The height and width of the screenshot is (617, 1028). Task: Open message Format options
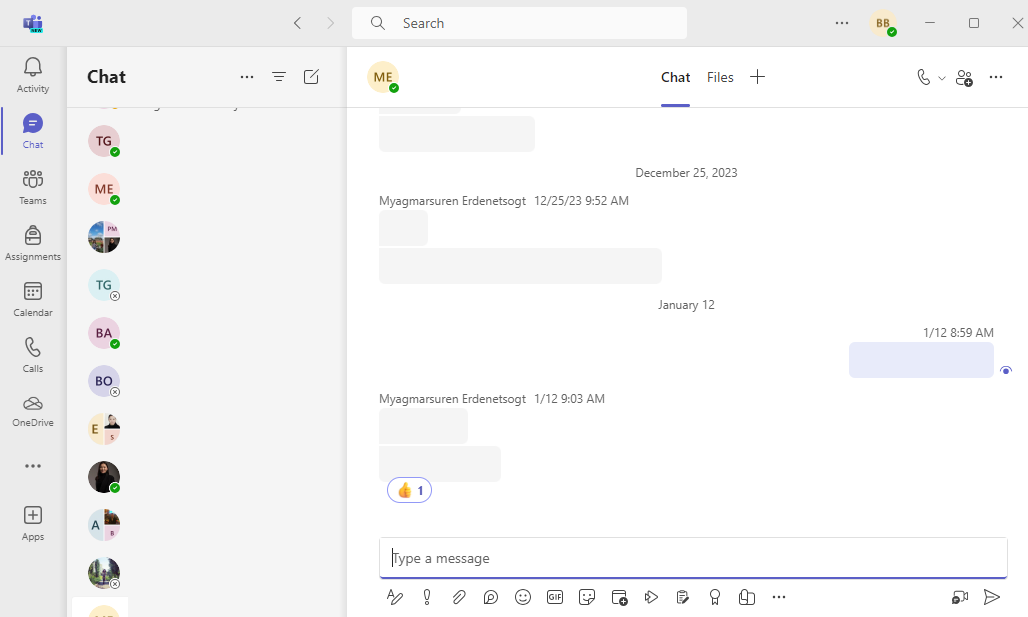point(395,597)
